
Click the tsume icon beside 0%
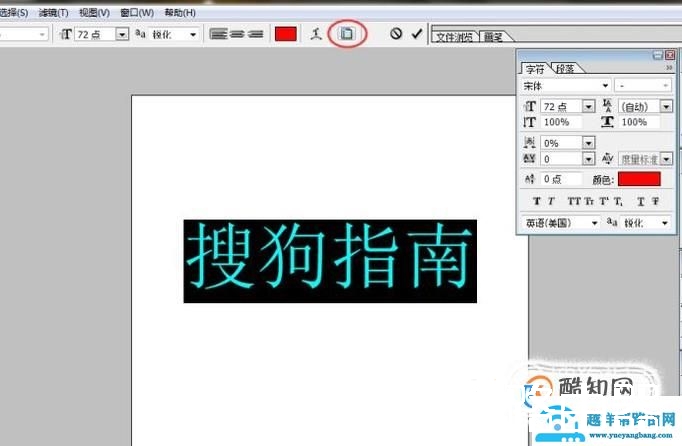click(x=529, y=143)
